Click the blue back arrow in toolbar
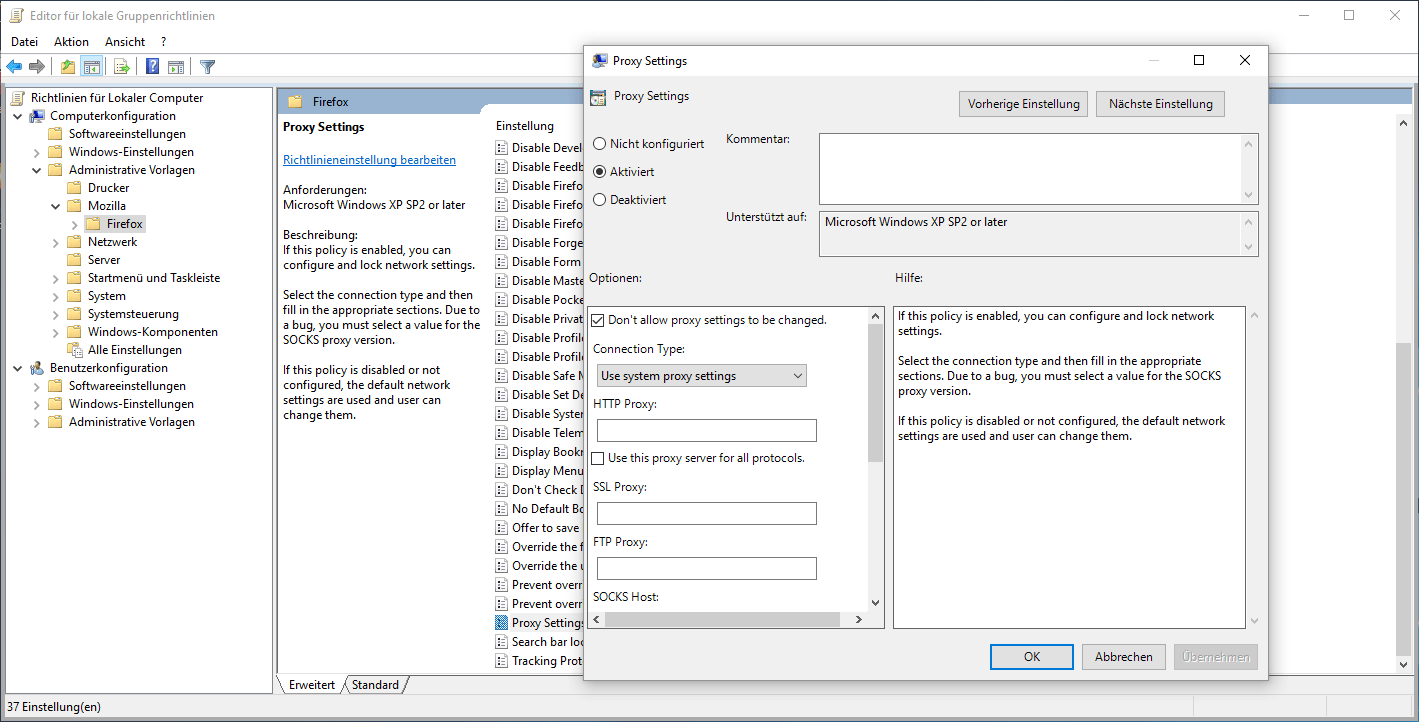1419x722 pixels. point(14,67)
